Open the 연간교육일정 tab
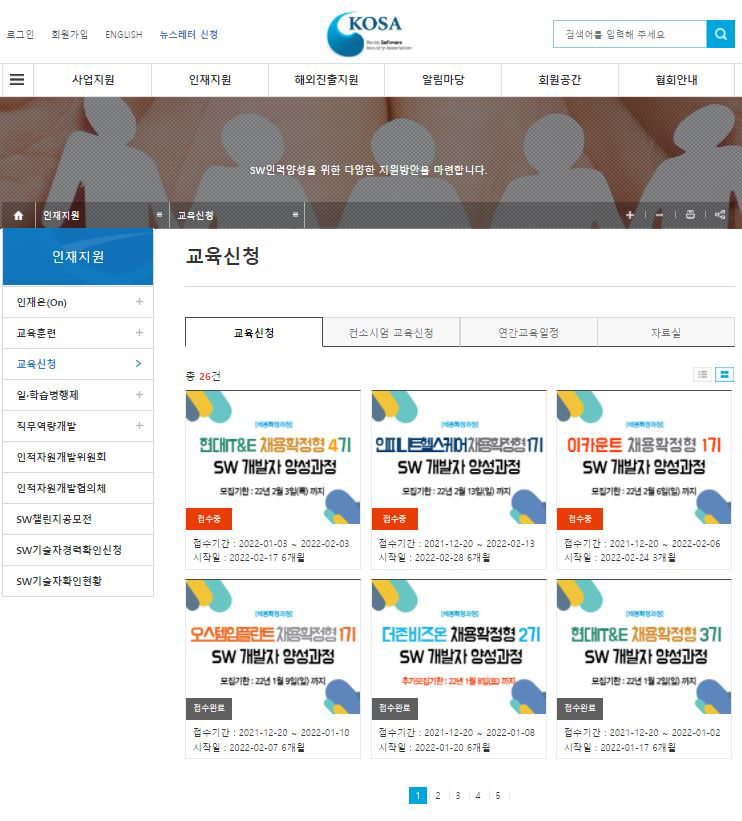The height and width of the screenshot is (821, 742). point(528,332)
